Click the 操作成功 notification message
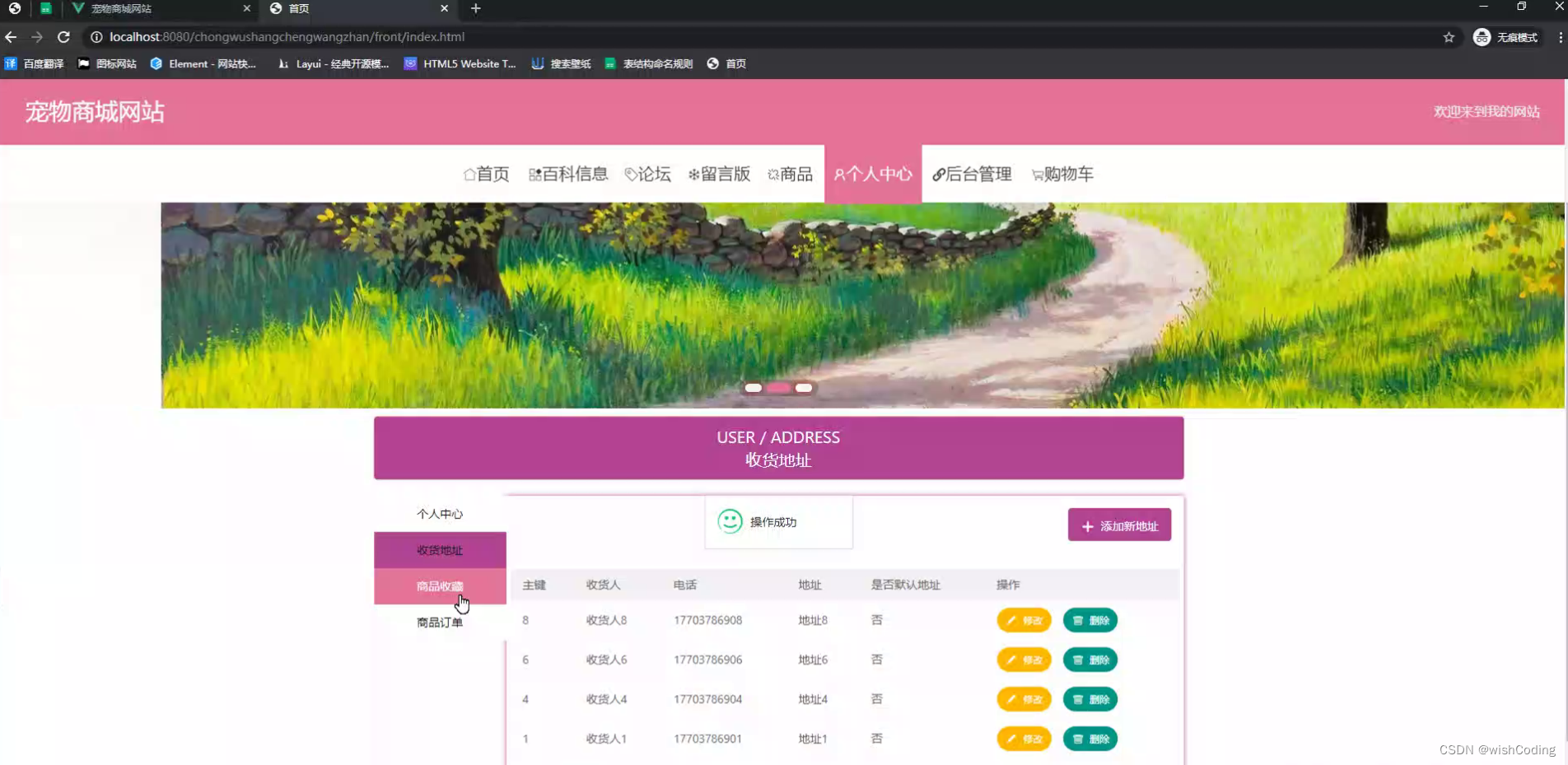The height and width of the screenshot is (765, 1568). (778, 522)
